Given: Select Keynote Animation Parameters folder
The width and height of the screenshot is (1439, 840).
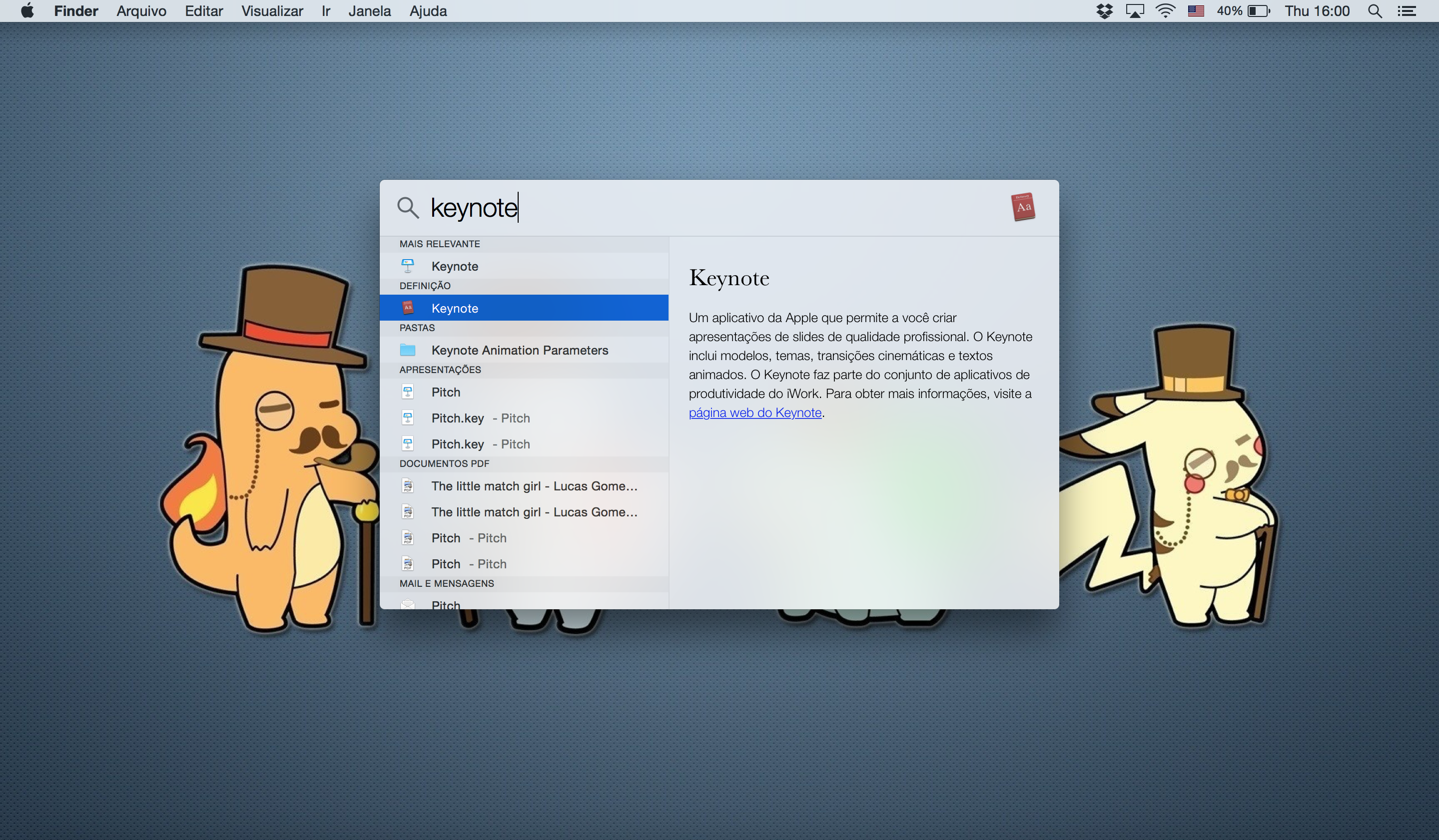Looking at the screenshot, I should (524, 350).
